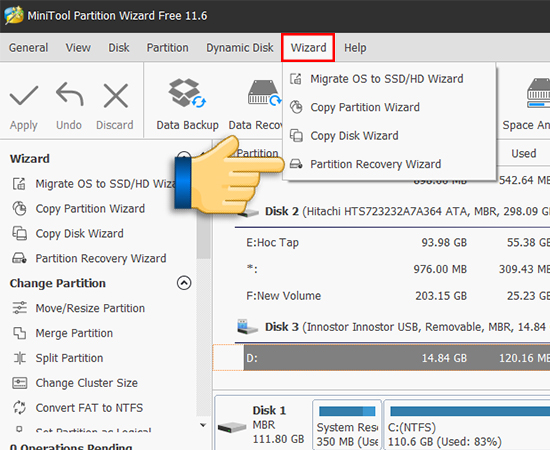Click sidebar Copy Partition Wizard icon
The width and height of the screenshot is (550, 450).
pyautogui.click(x=19, y=208)
